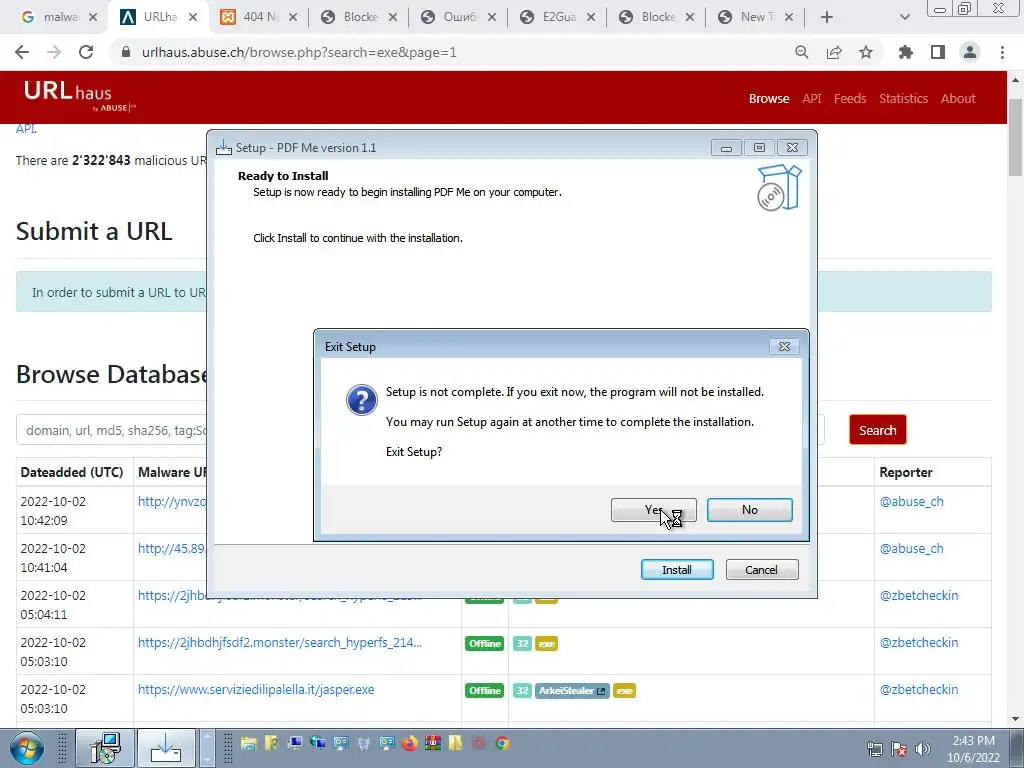
Task: Click the share page icon in address bar
Action: click(x=834, y=52)
